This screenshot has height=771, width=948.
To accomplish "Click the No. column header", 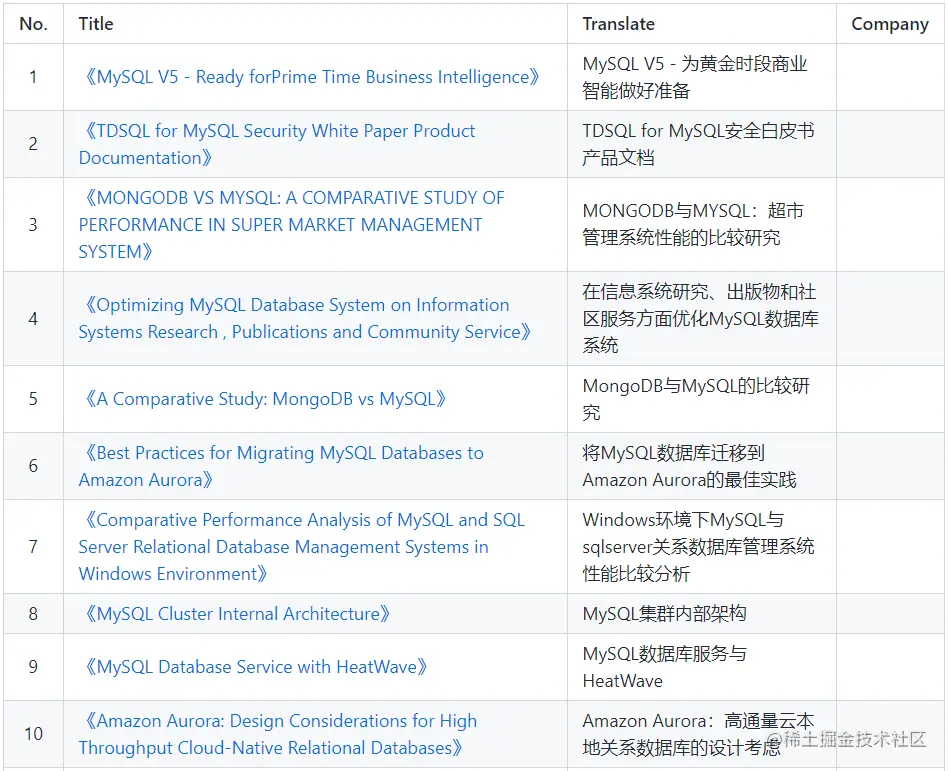I will click(33, 24).
